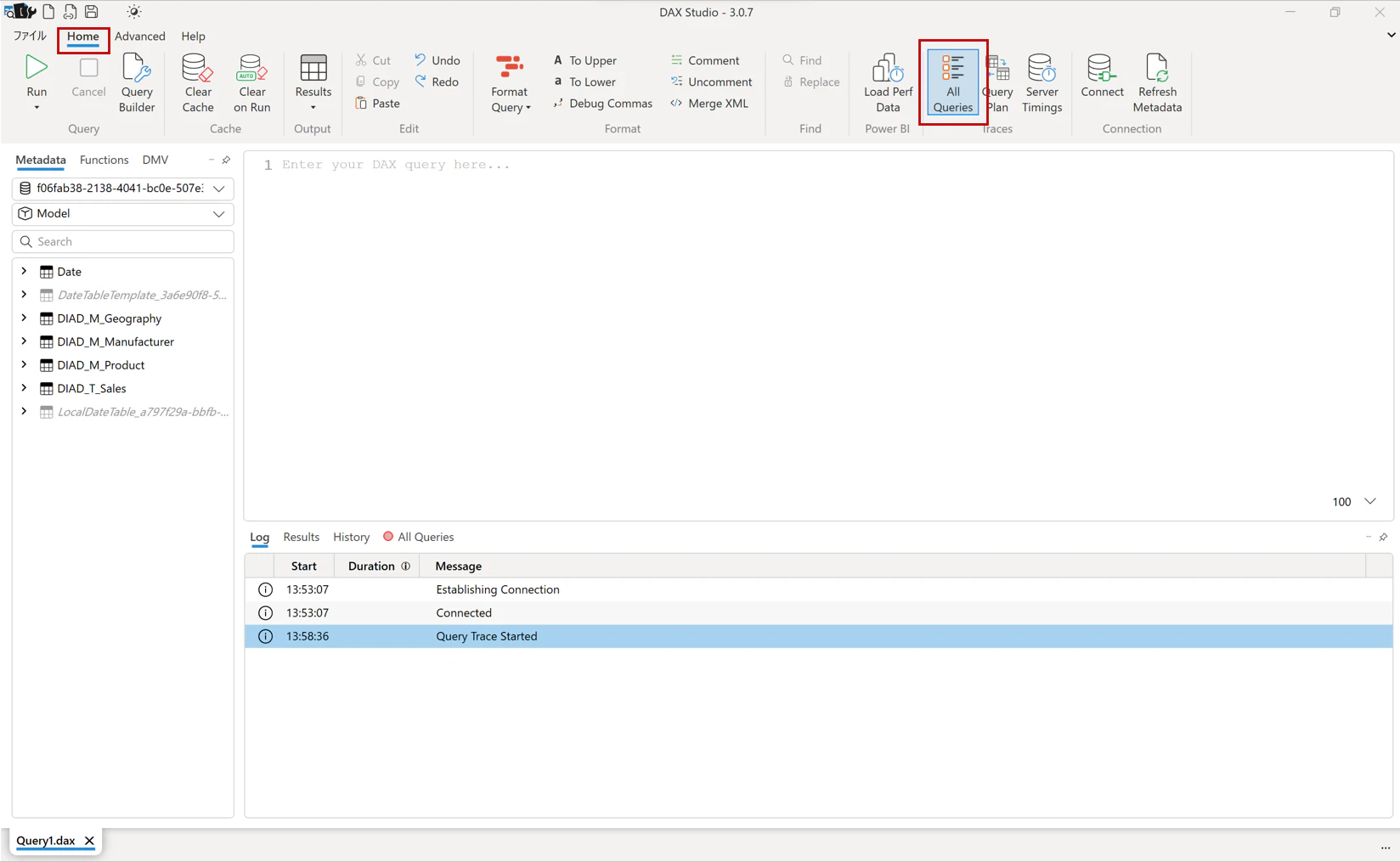Click Merge XML
Image resolution: width=1400 pixels, height=862 pixels.
(x=709, y=103)
